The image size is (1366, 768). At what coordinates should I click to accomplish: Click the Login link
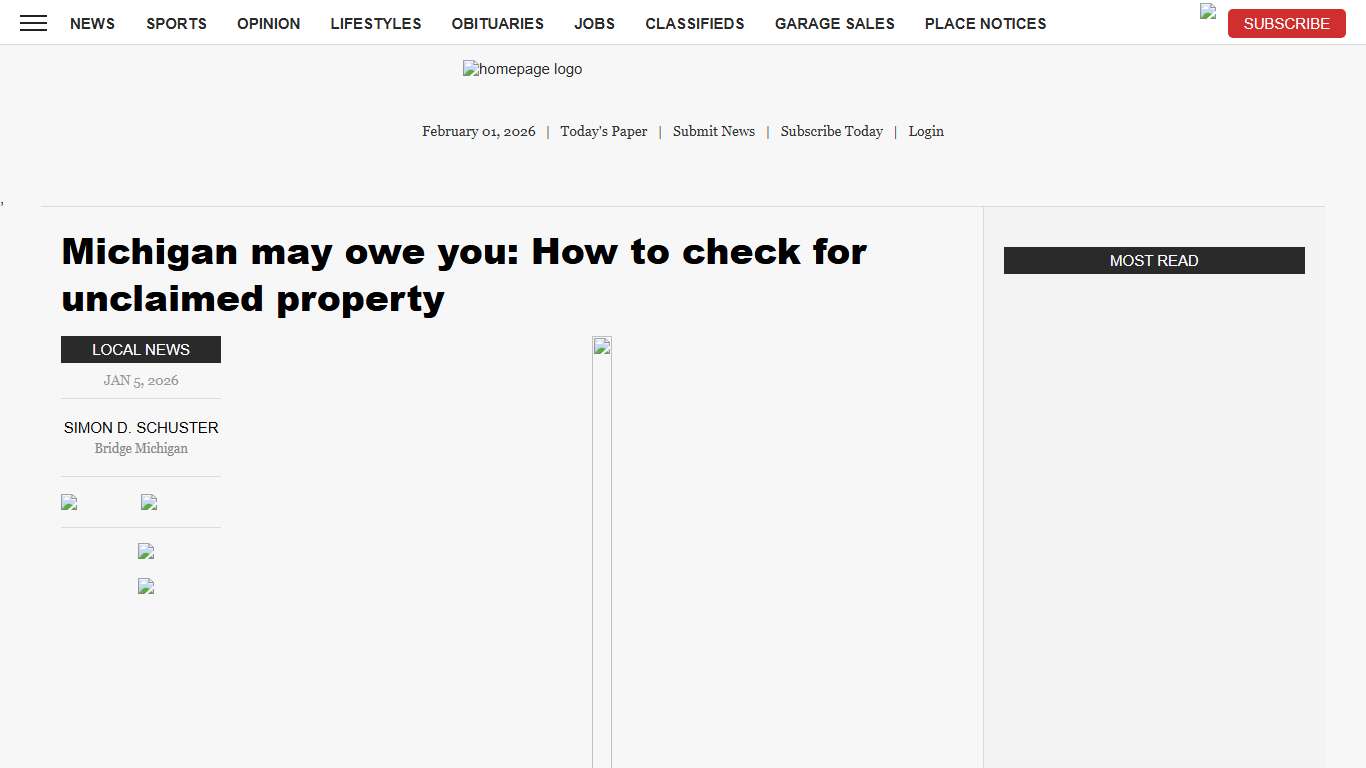926,131
